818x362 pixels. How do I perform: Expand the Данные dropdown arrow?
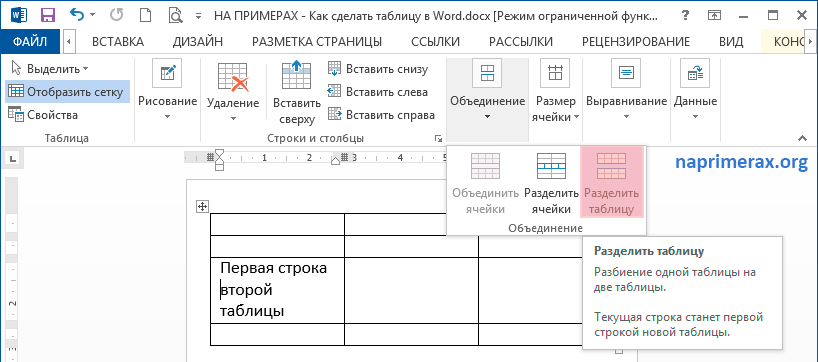[695, 117]
